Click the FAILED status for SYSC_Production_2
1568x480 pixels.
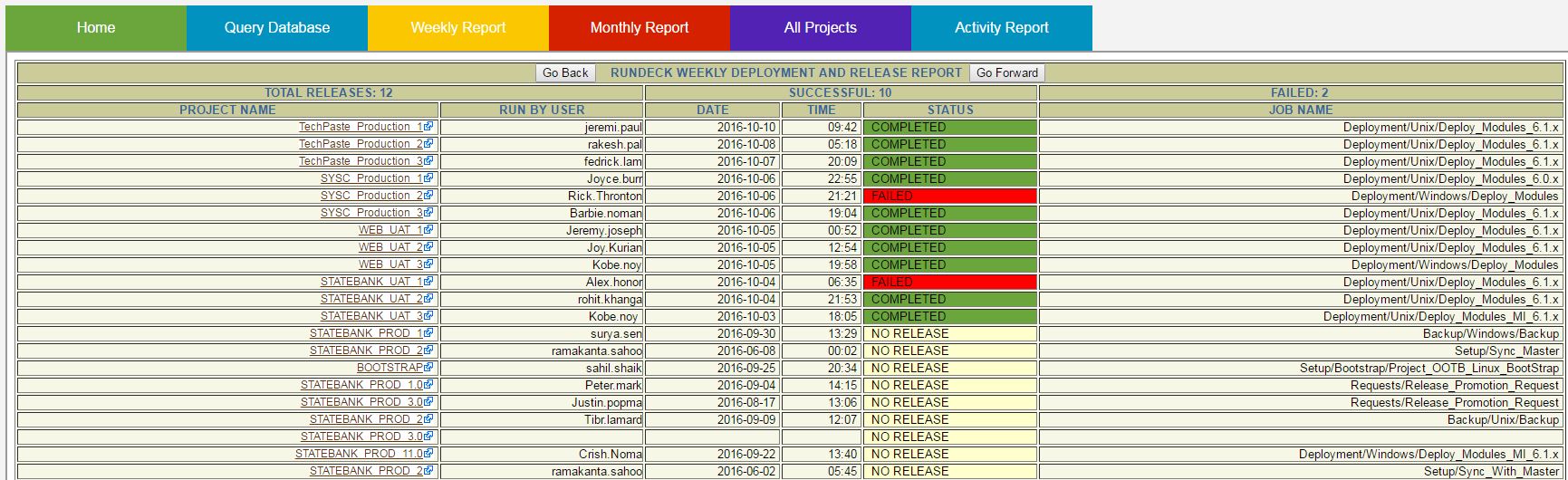click(950, 196)
